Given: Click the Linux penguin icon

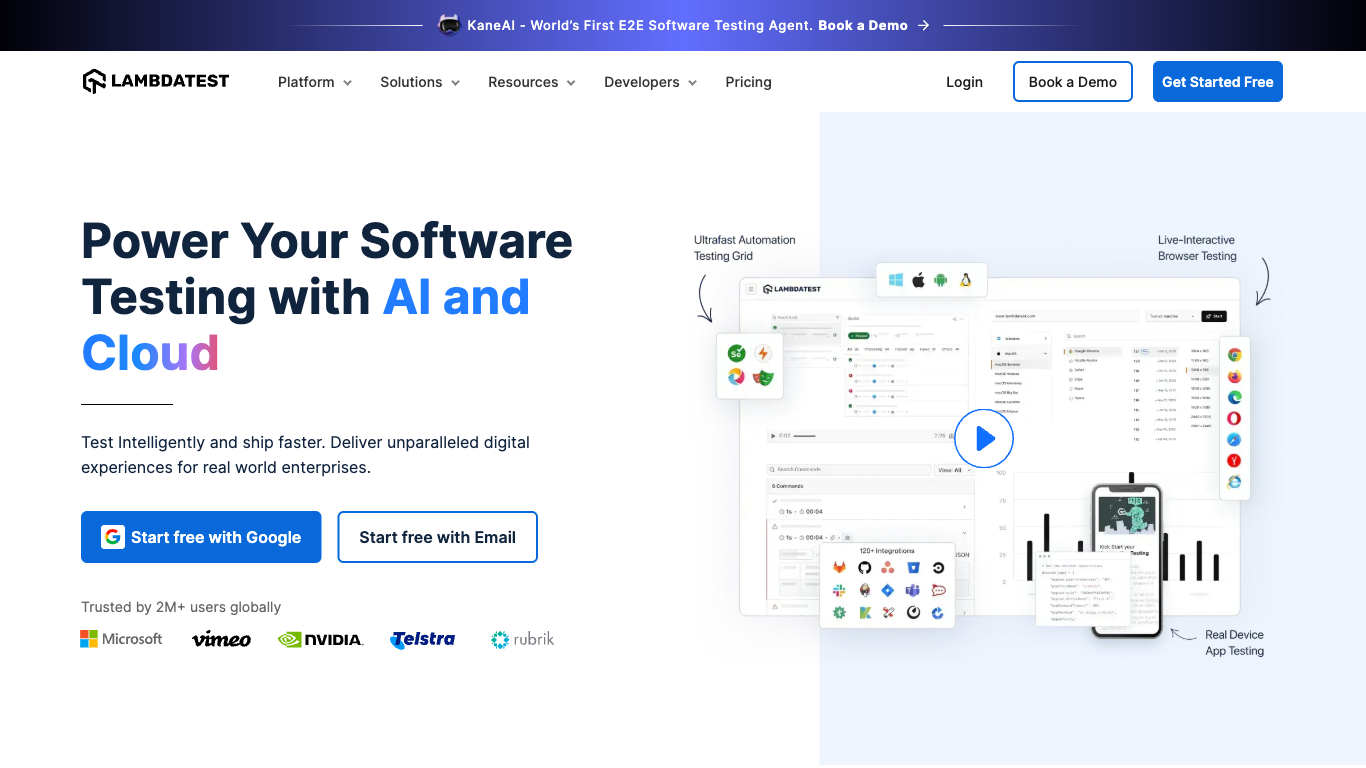Looking at the screenshot, I should pos(966,280).
